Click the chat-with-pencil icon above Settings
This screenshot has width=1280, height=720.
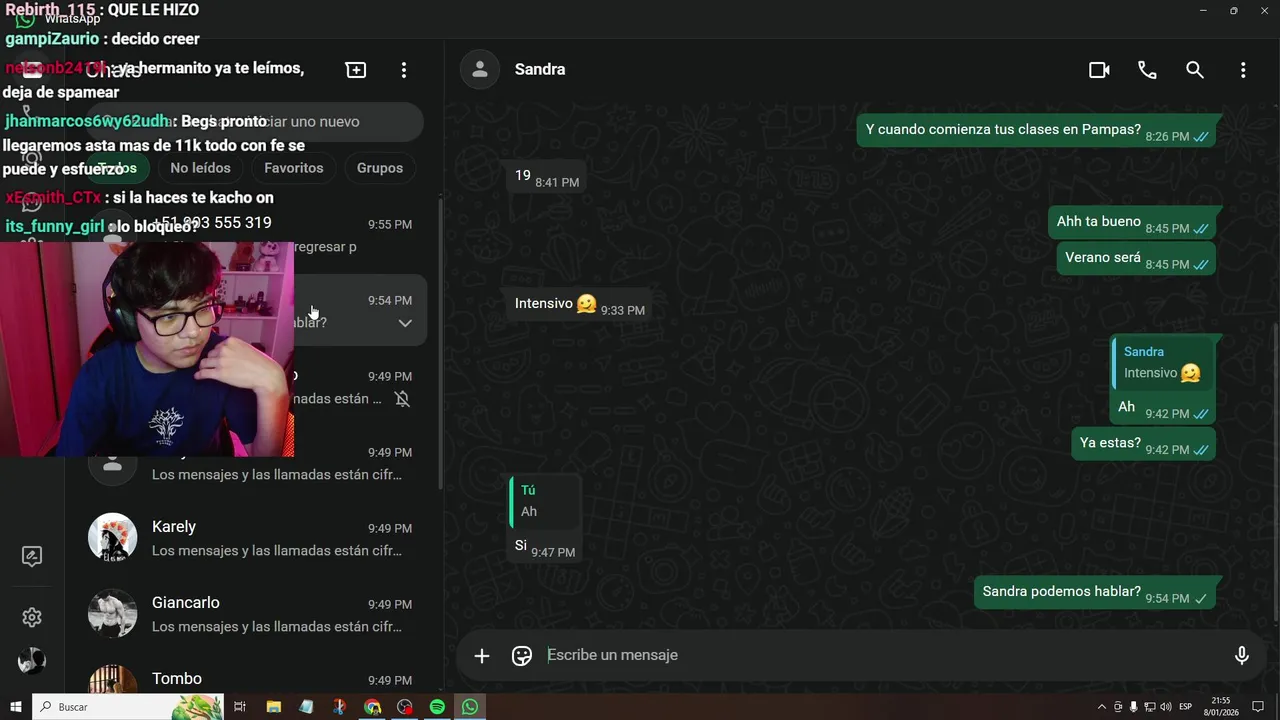32,556
